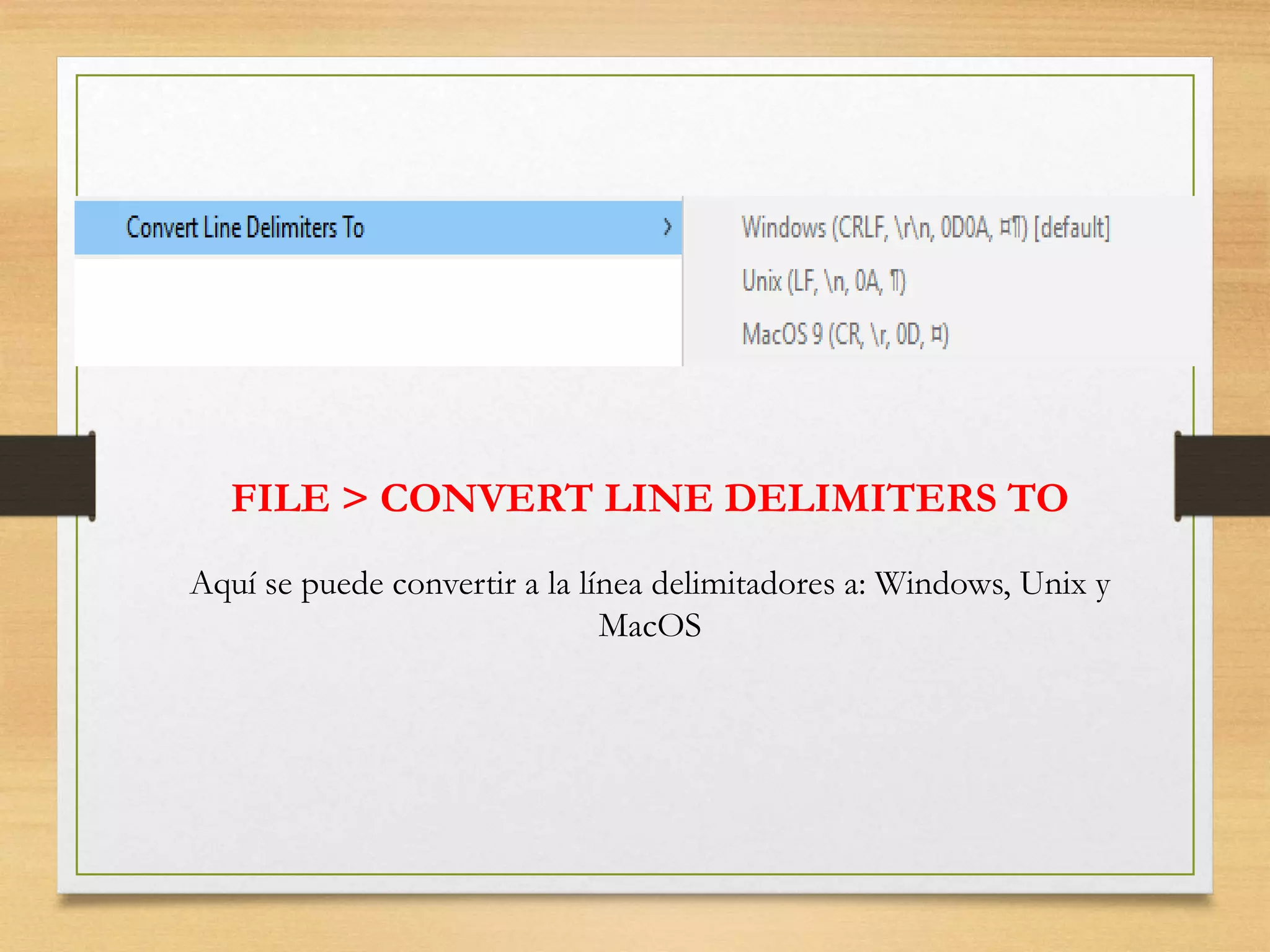Expand the Convert Line Delimiters submenu arrow
Image resolution: width=1270 pixels, height=952 pixels.
click(667, 227)
